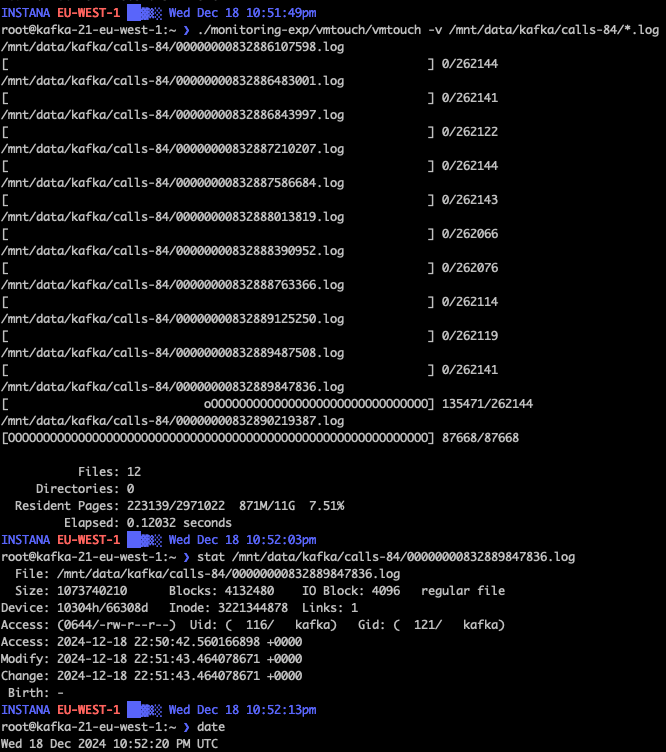Click the 0/262066 page count
666x752 pixels.
(x=471, y=234)
